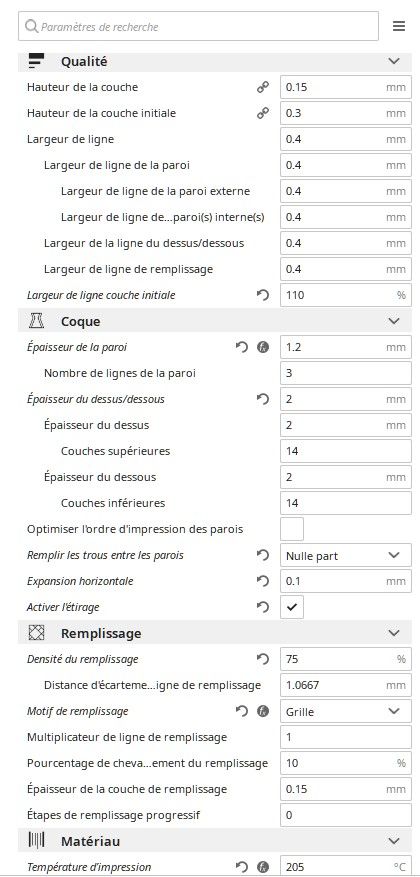Click function icon next to Épaisseur de la paroi
The image size is (420, 877).
[263, 347]
